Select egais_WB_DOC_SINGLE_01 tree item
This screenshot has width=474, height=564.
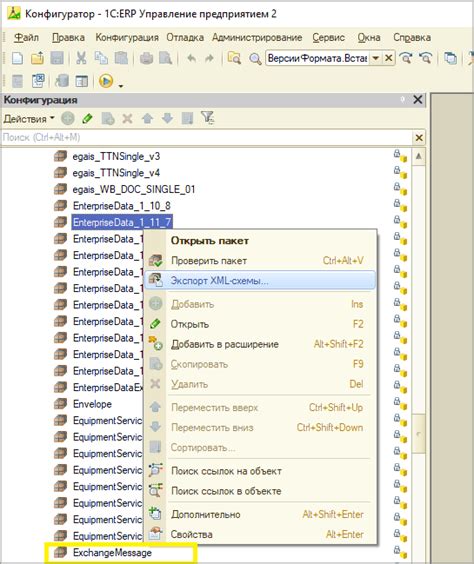tap(134, 190)
